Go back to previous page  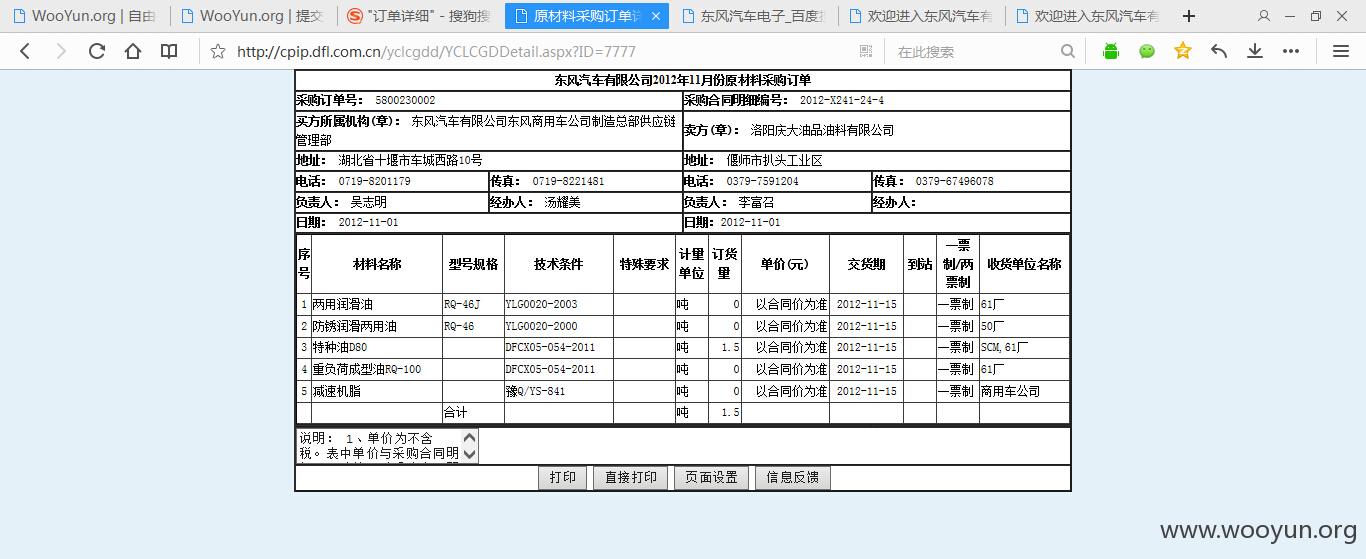point(25,51)
